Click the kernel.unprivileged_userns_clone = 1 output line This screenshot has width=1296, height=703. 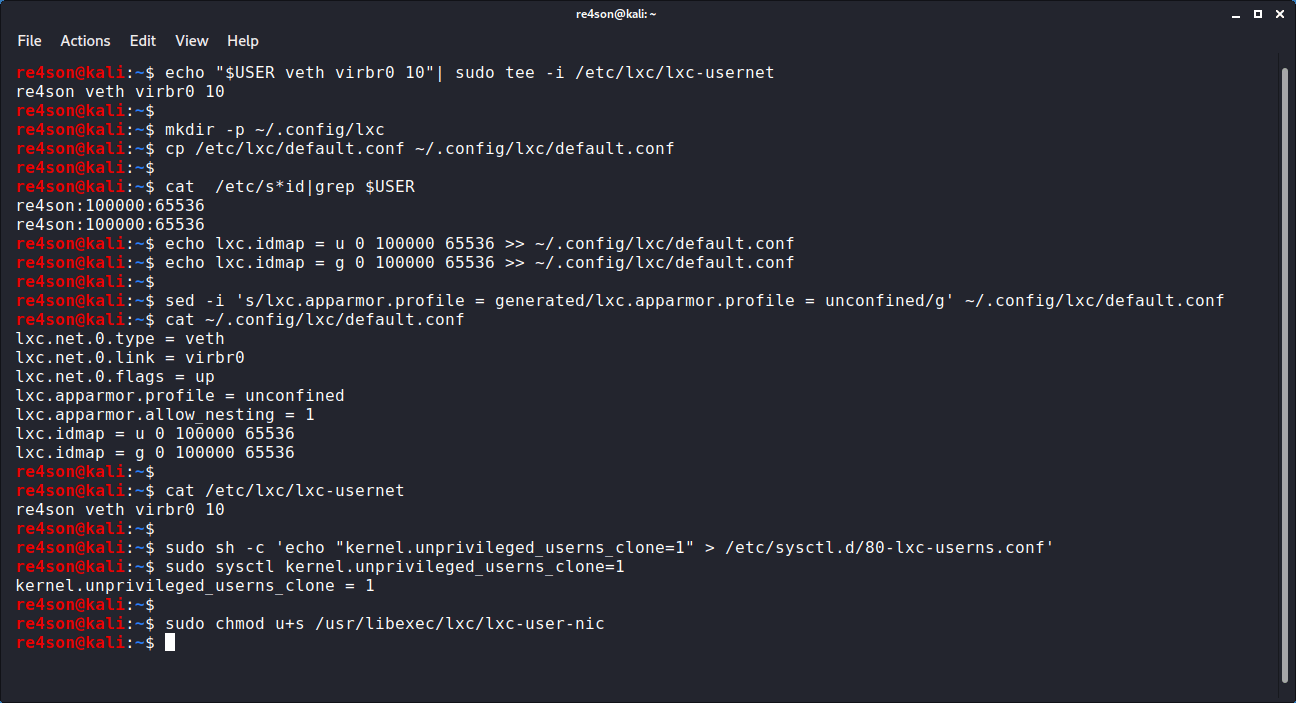point(195,586)
